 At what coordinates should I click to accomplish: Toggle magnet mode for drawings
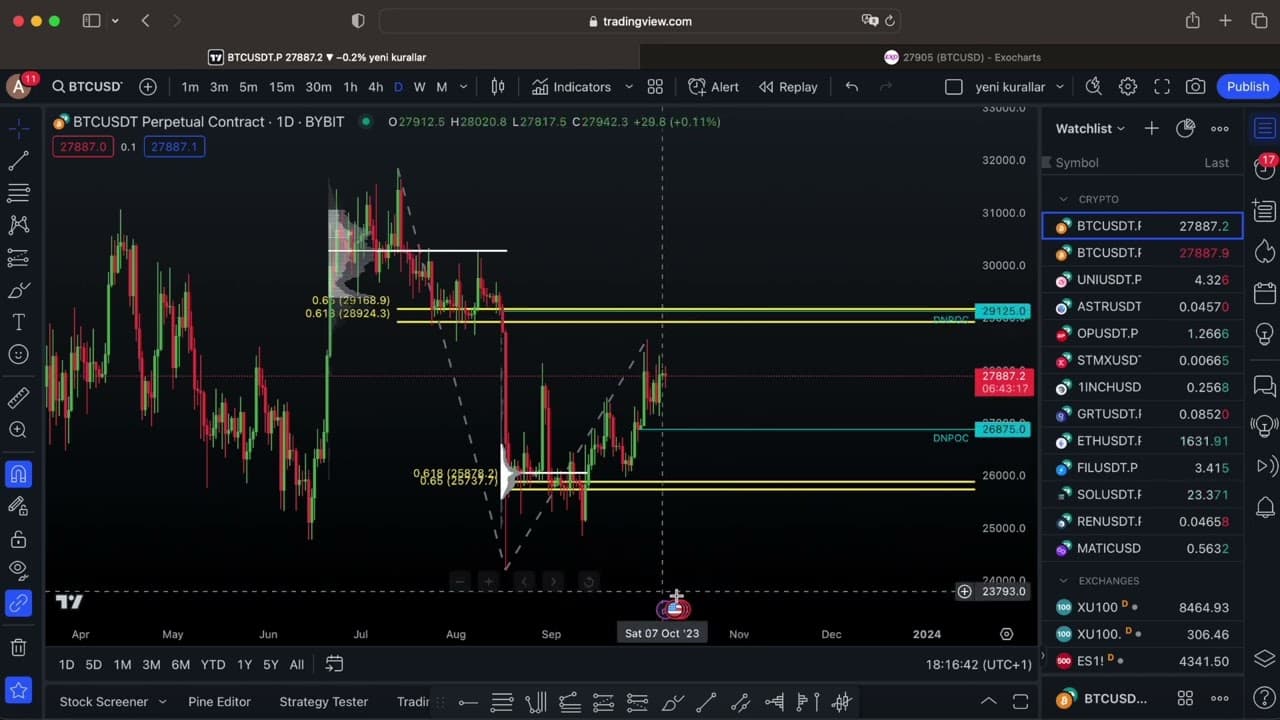tap(18, 474)
